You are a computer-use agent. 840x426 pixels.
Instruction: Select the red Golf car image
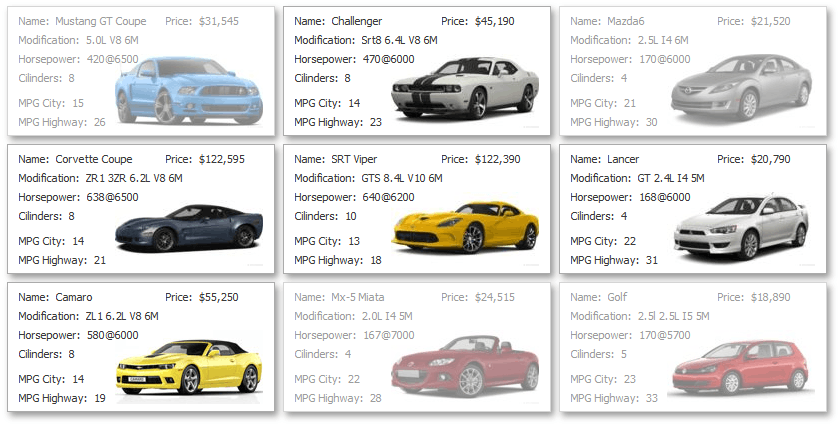click(740, 367)
